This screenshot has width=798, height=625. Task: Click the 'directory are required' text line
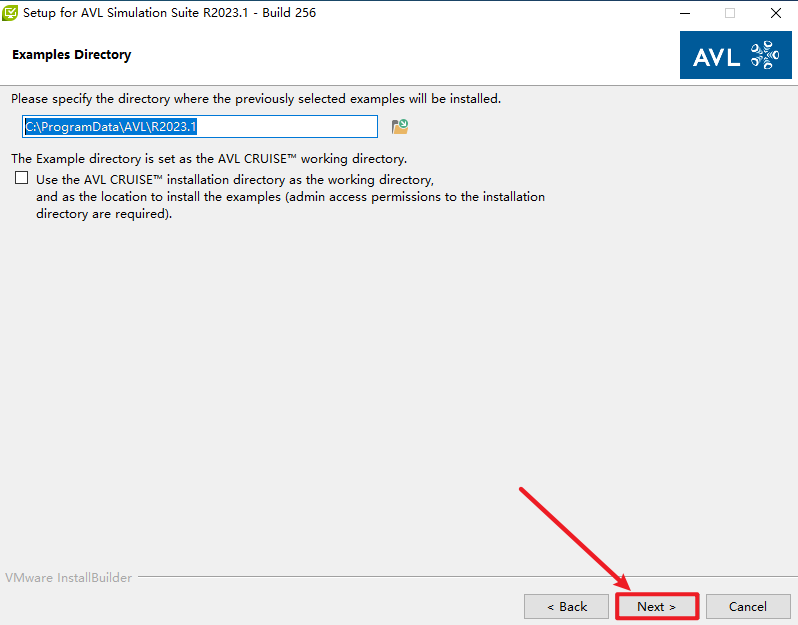point(104,214)
